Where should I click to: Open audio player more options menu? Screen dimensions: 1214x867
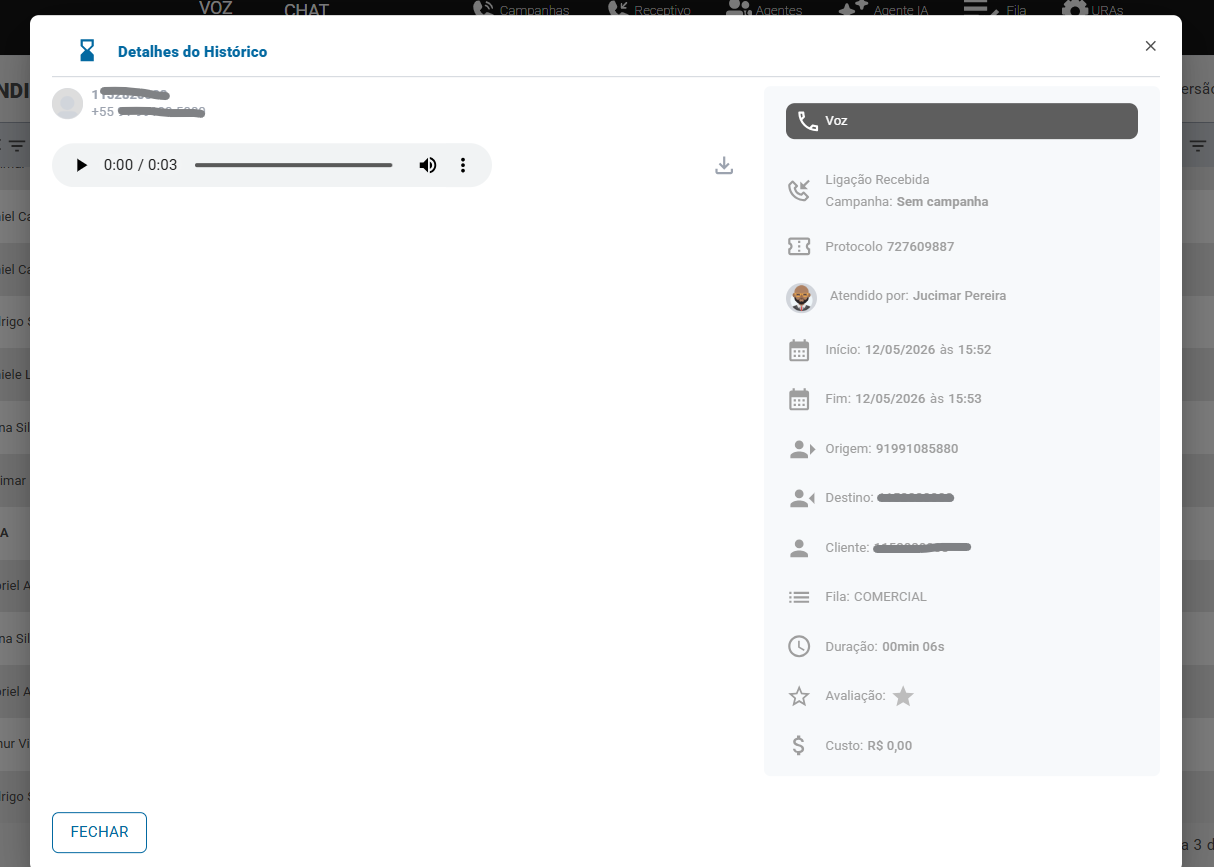[463, 165]
